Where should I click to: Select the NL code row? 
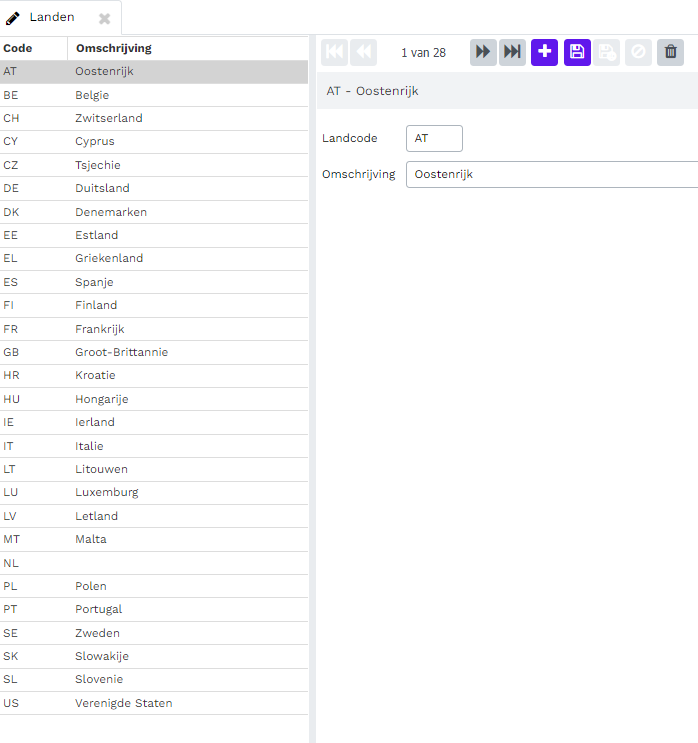click(x=154, y=563)
